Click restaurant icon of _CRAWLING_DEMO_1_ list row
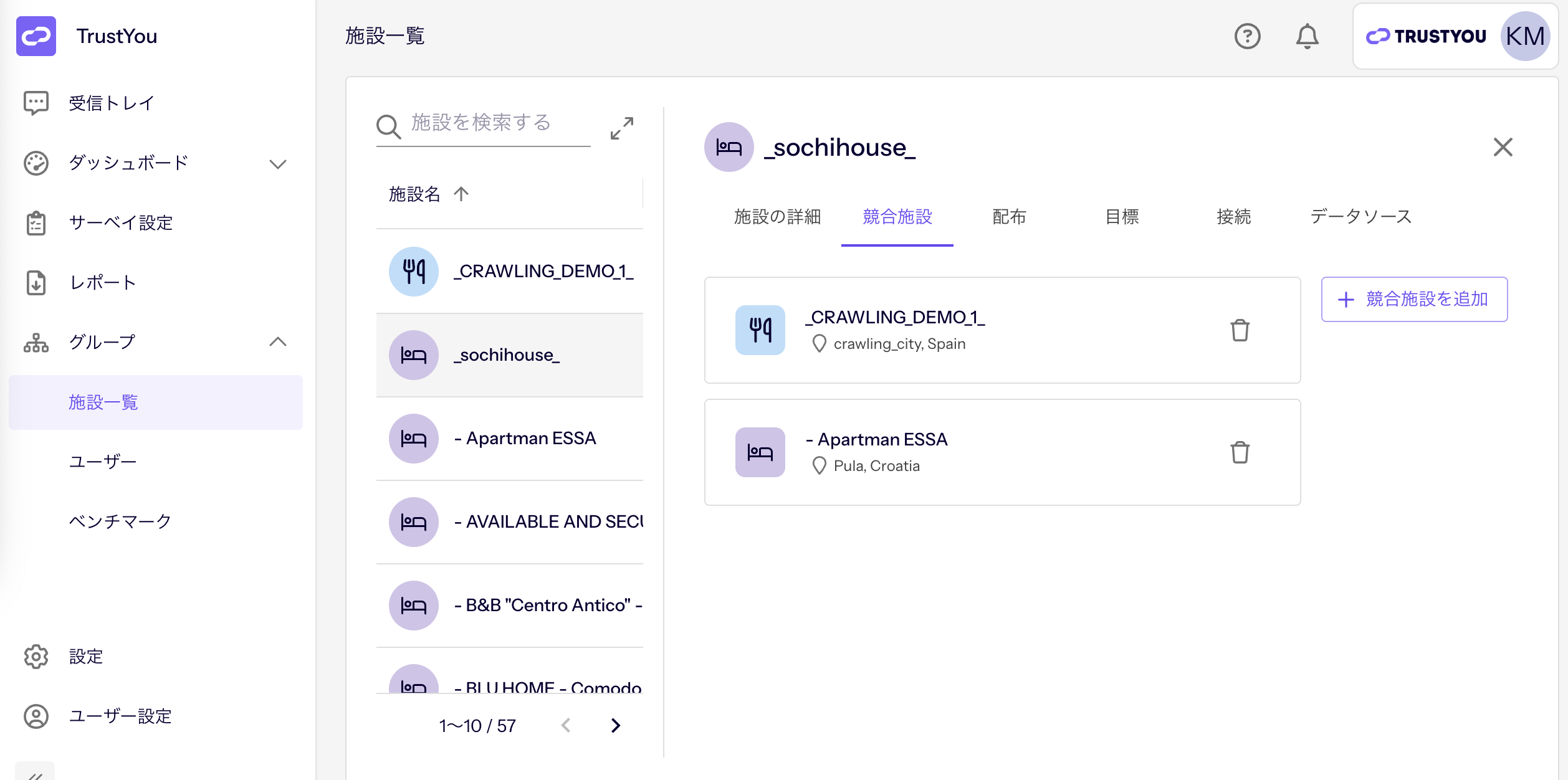This screenshot has height=780, width=1568. click(x=414, y=272)
